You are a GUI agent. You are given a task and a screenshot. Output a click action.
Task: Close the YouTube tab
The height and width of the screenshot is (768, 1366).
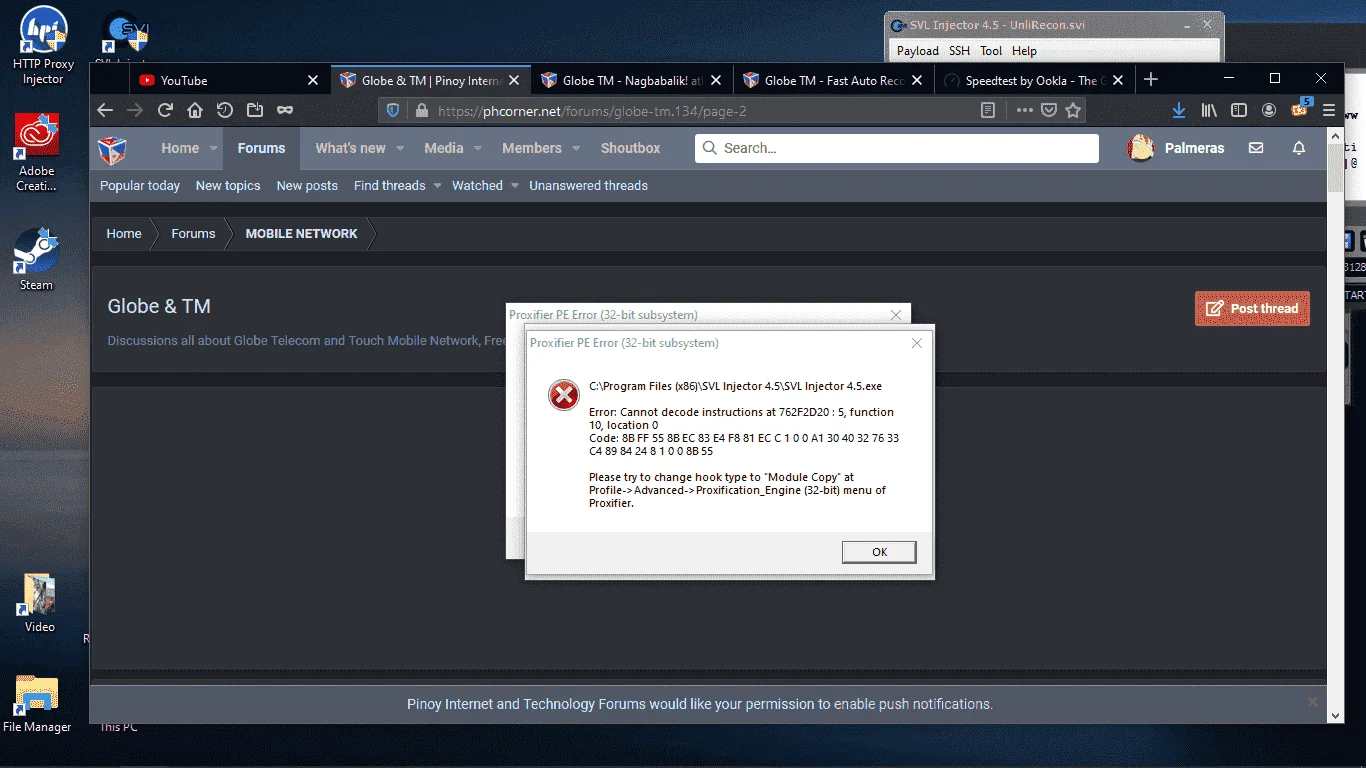coord(313,81)
